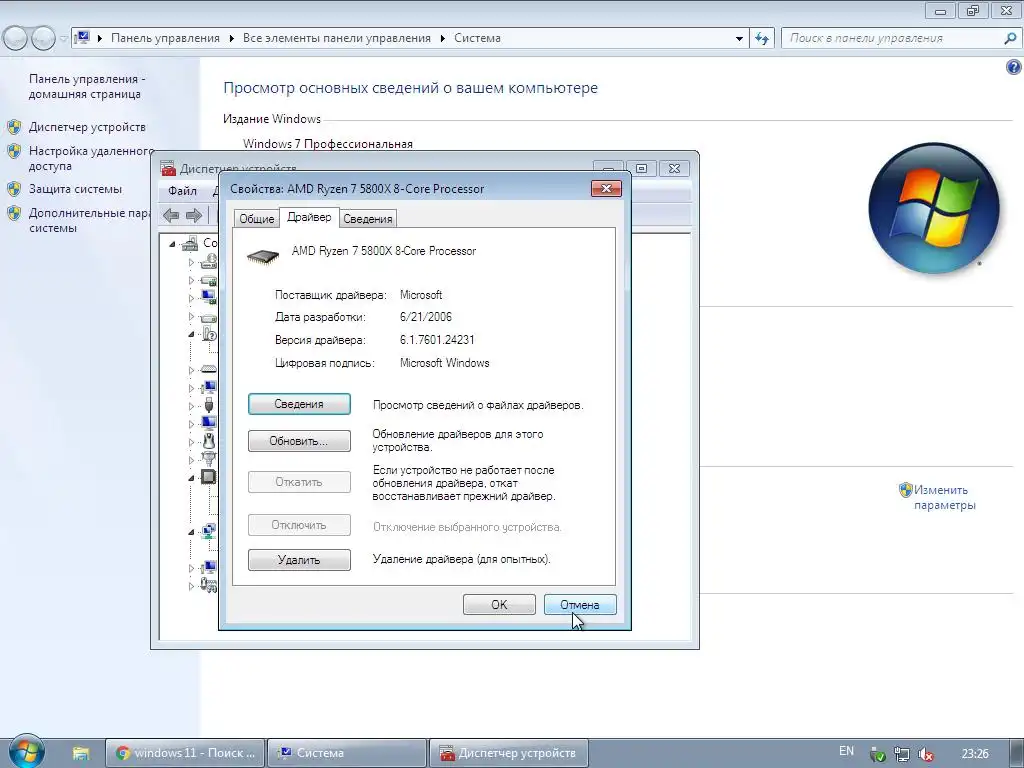Viewport: 1024px width, 768px height.
Task: Click Панель управления in the address breadcrumb
Action: coord(165,38)
